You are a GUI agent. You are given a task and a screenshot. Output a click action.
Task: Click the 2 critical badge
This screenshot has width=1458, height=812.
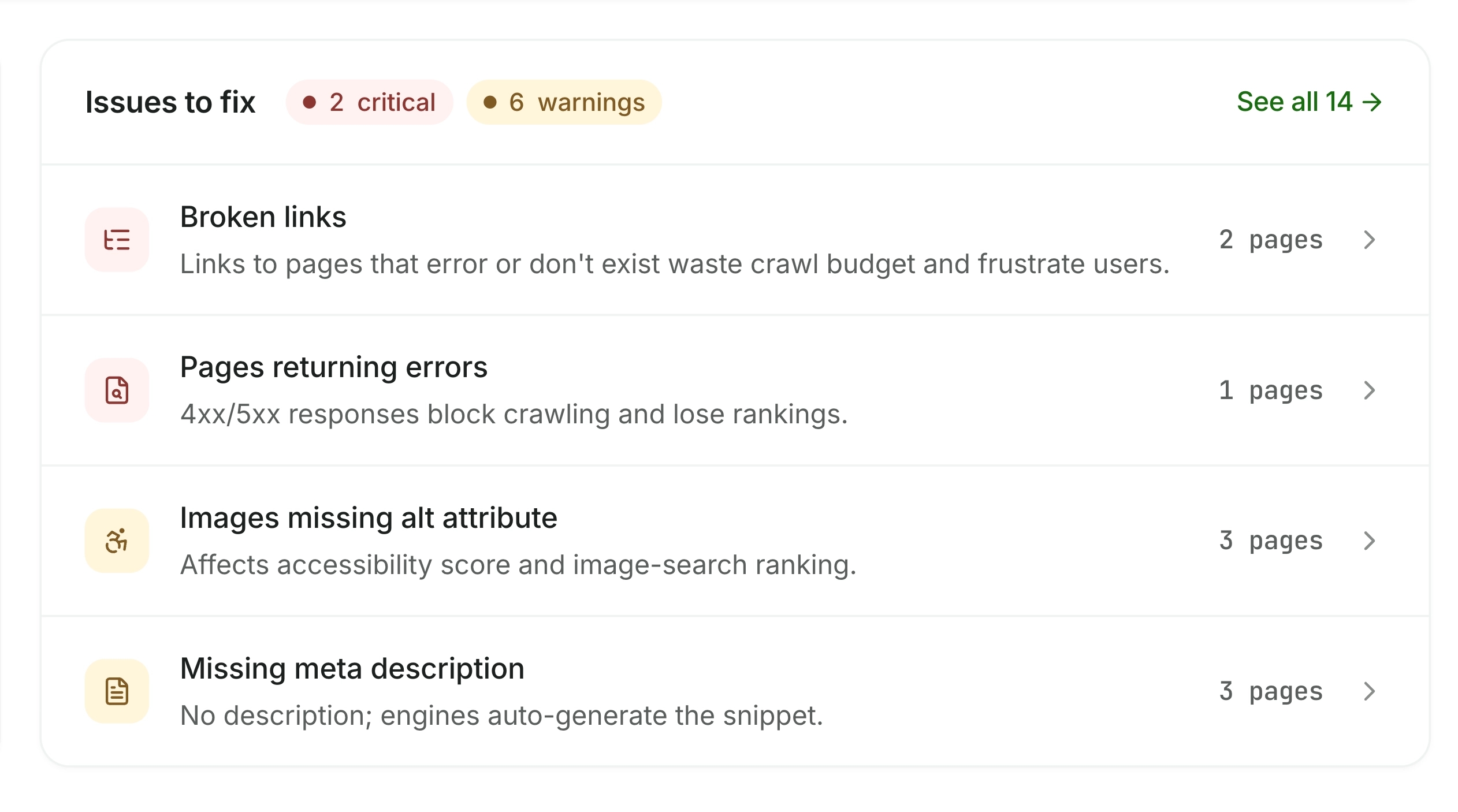[x=369, y=102]
